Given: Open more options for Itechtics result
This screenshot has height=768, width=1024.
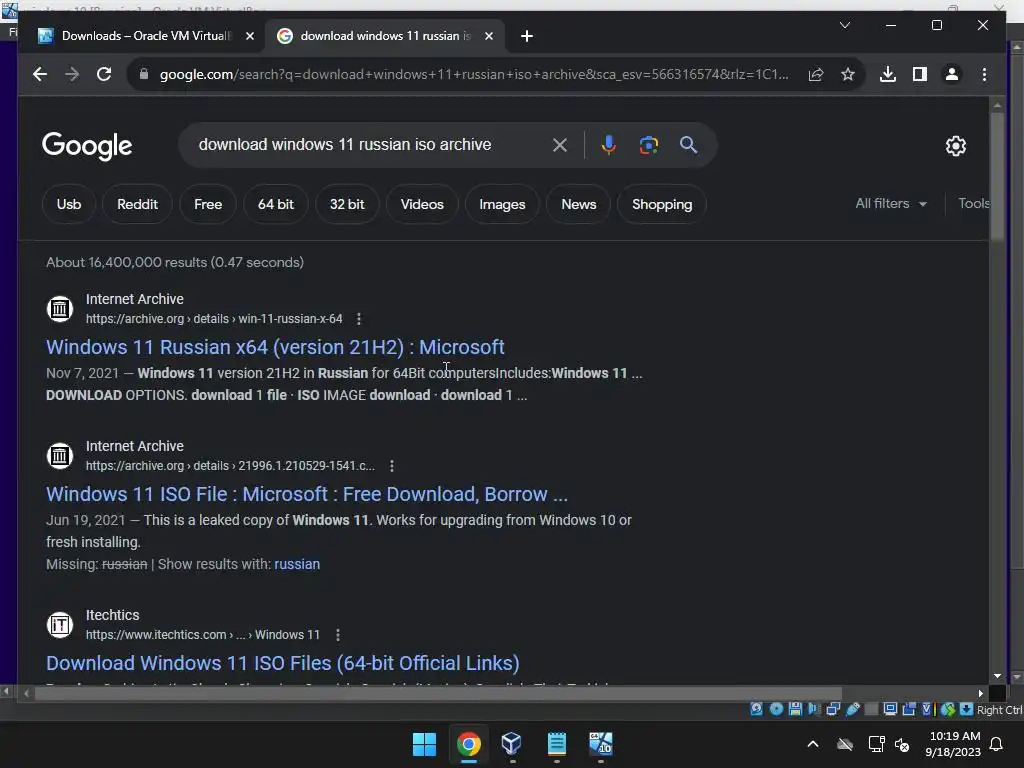Looking at the screenshot, I should click(338, 635).
